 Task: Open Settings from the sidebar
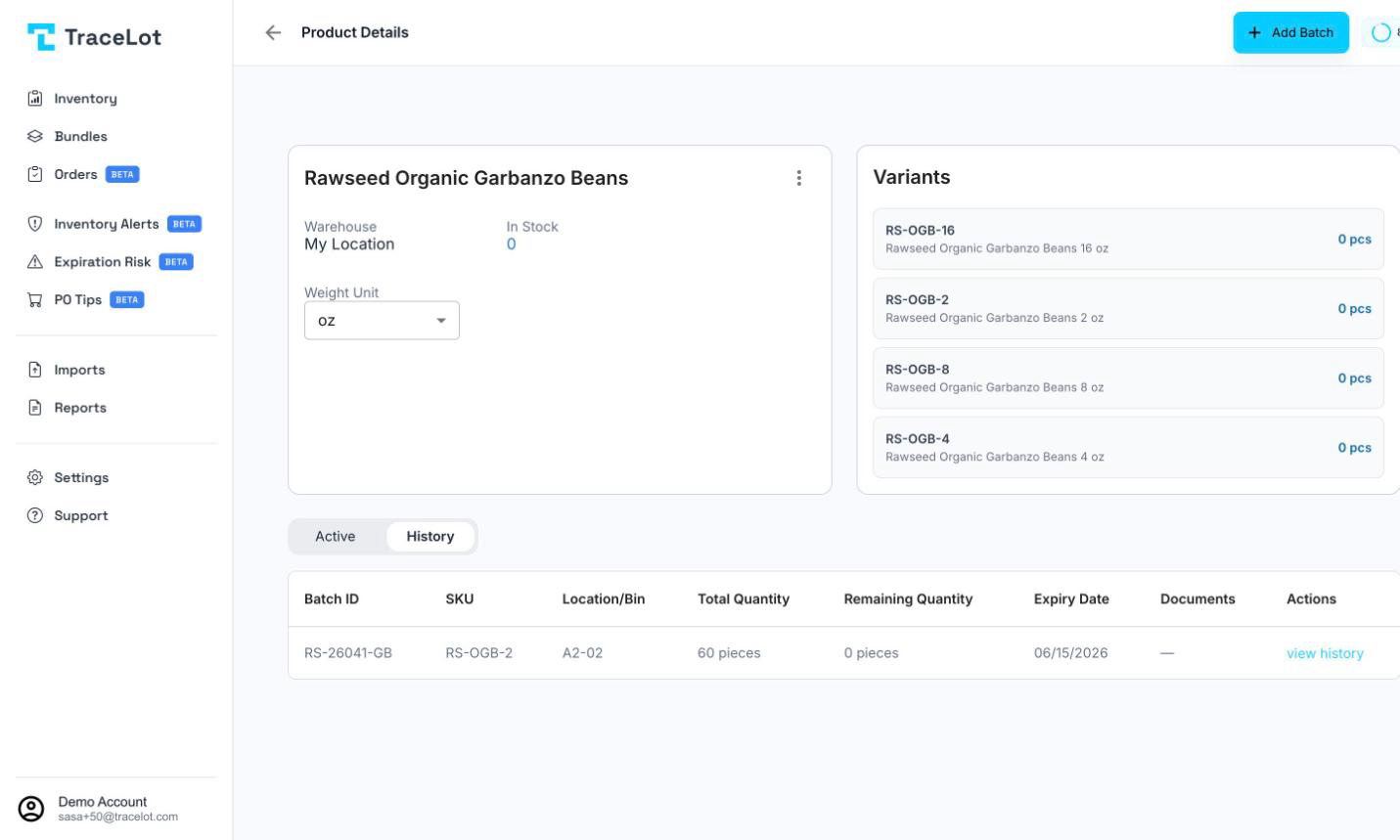tap(81, 478)
